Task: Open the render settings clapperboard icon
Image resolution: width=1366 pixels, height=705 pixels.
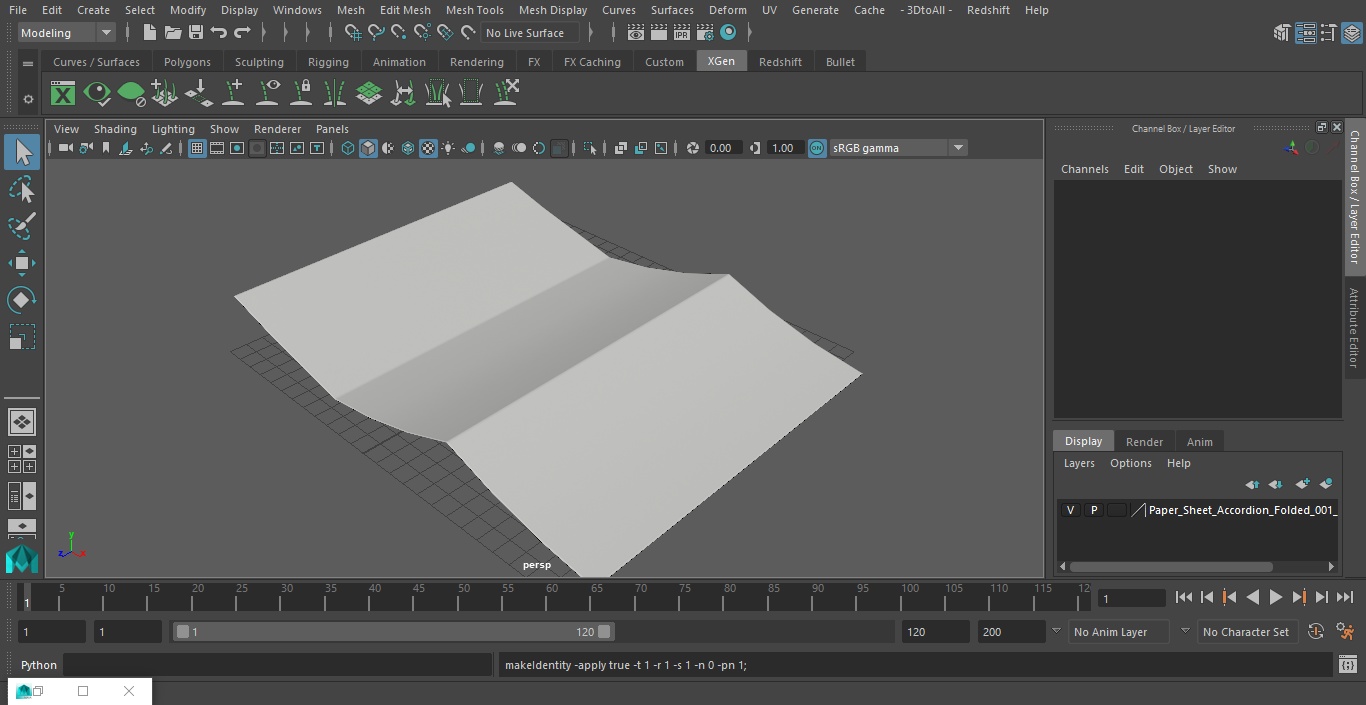Action: tap(705, 33)
